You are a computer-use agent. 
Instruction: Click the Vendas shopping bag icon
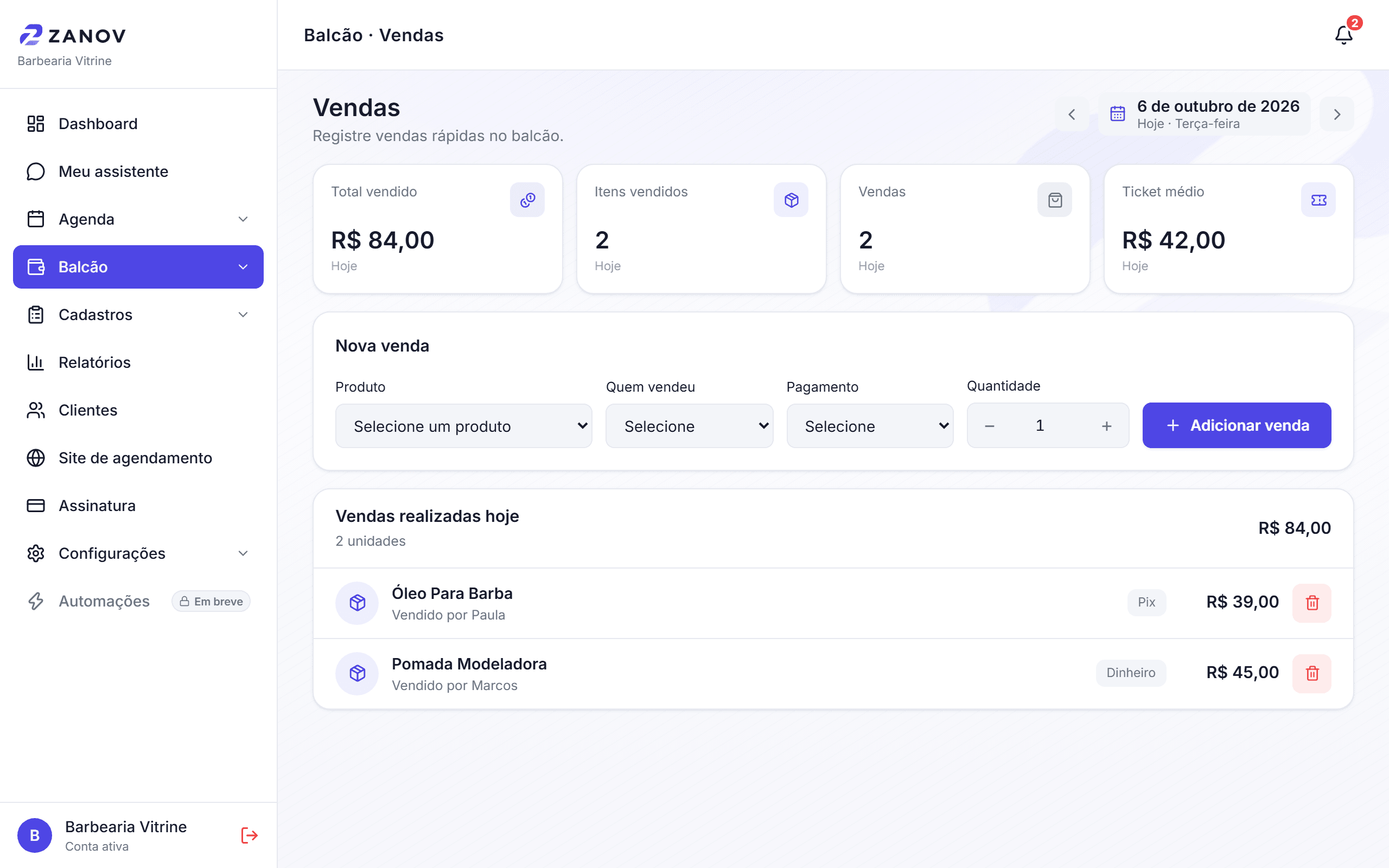coord(1054,200)
